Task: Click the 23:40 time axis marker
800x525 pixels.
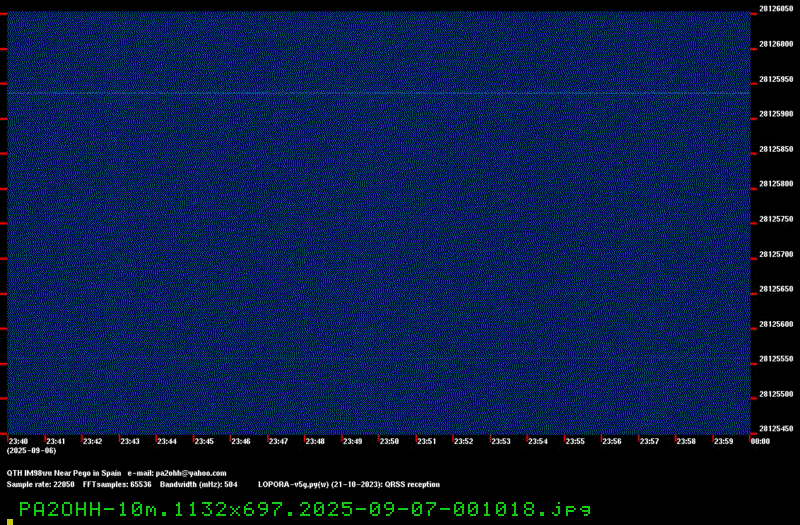Action: point(18,441)
